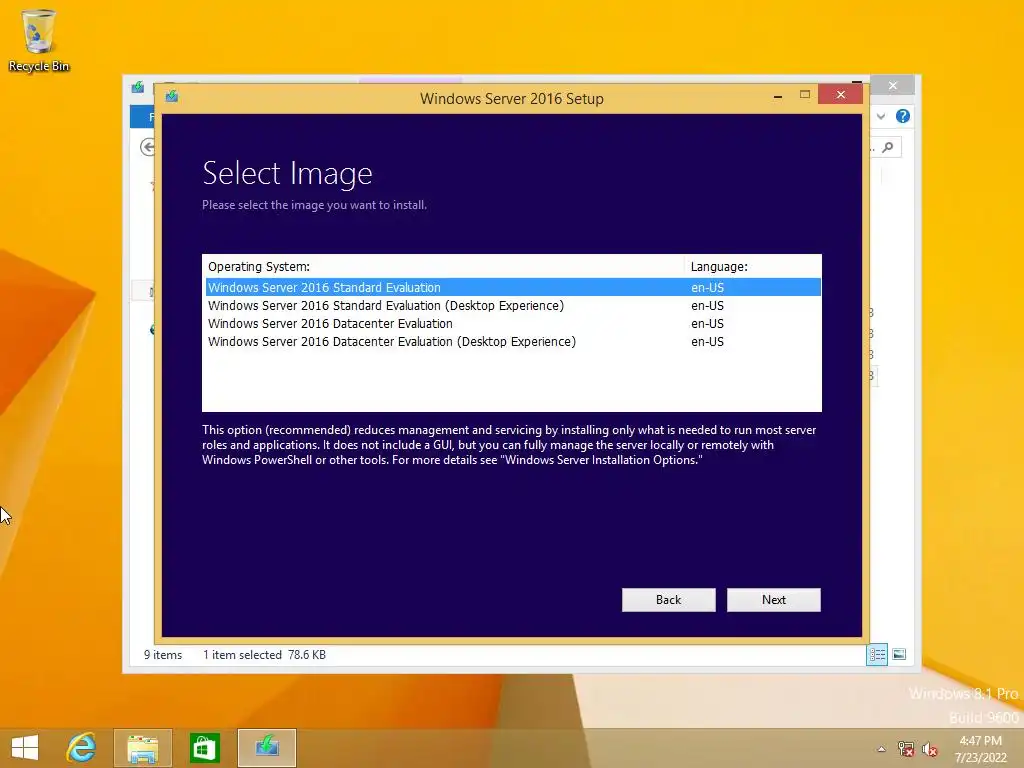The width and height of the screenshot is (1024, 768).
Task: Select Standard Evaluation (Desktop Experience) image
Action: 513,306
